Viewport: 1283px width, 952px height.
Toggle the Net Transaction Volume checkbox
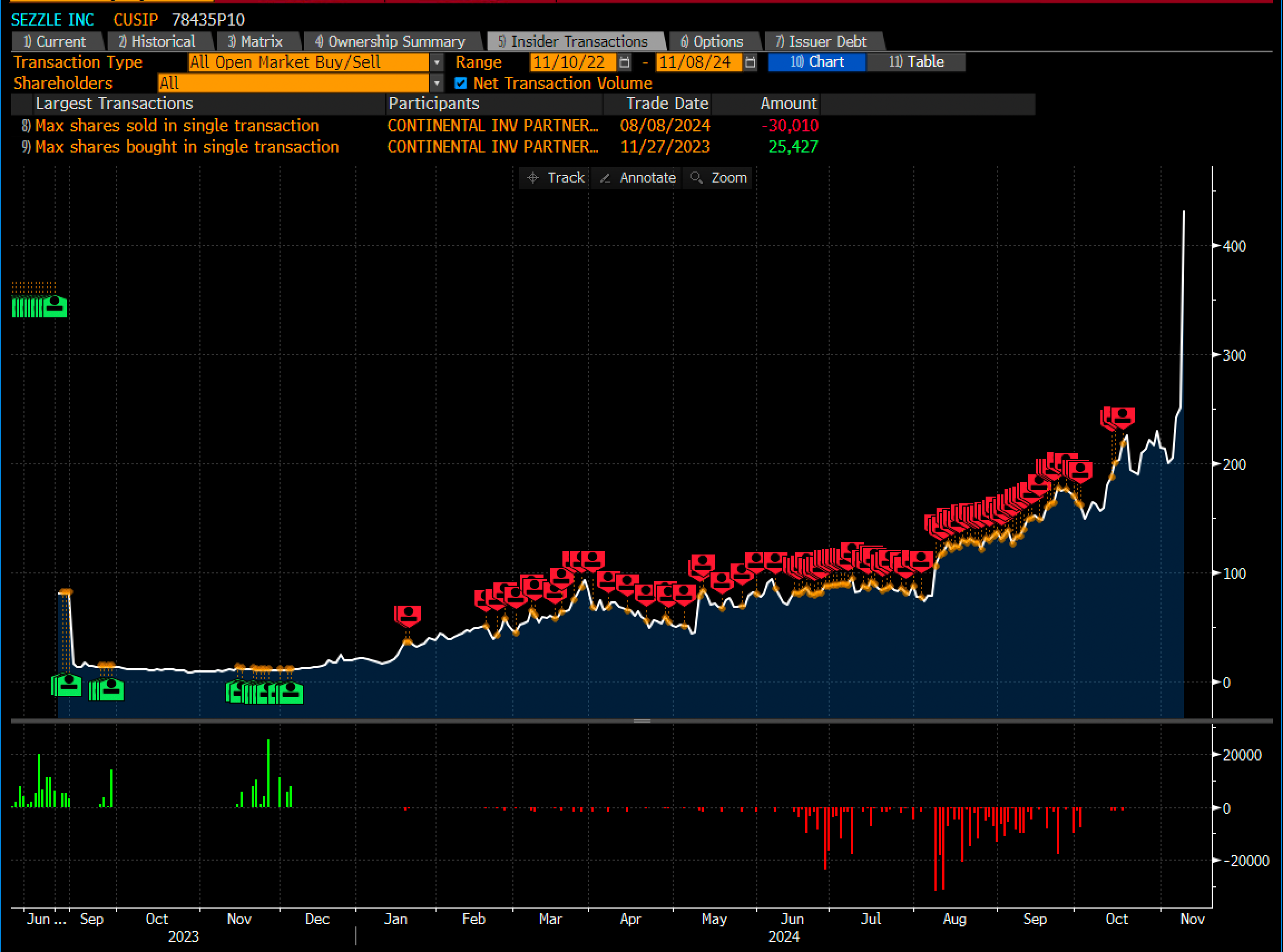tap(461, 83)
